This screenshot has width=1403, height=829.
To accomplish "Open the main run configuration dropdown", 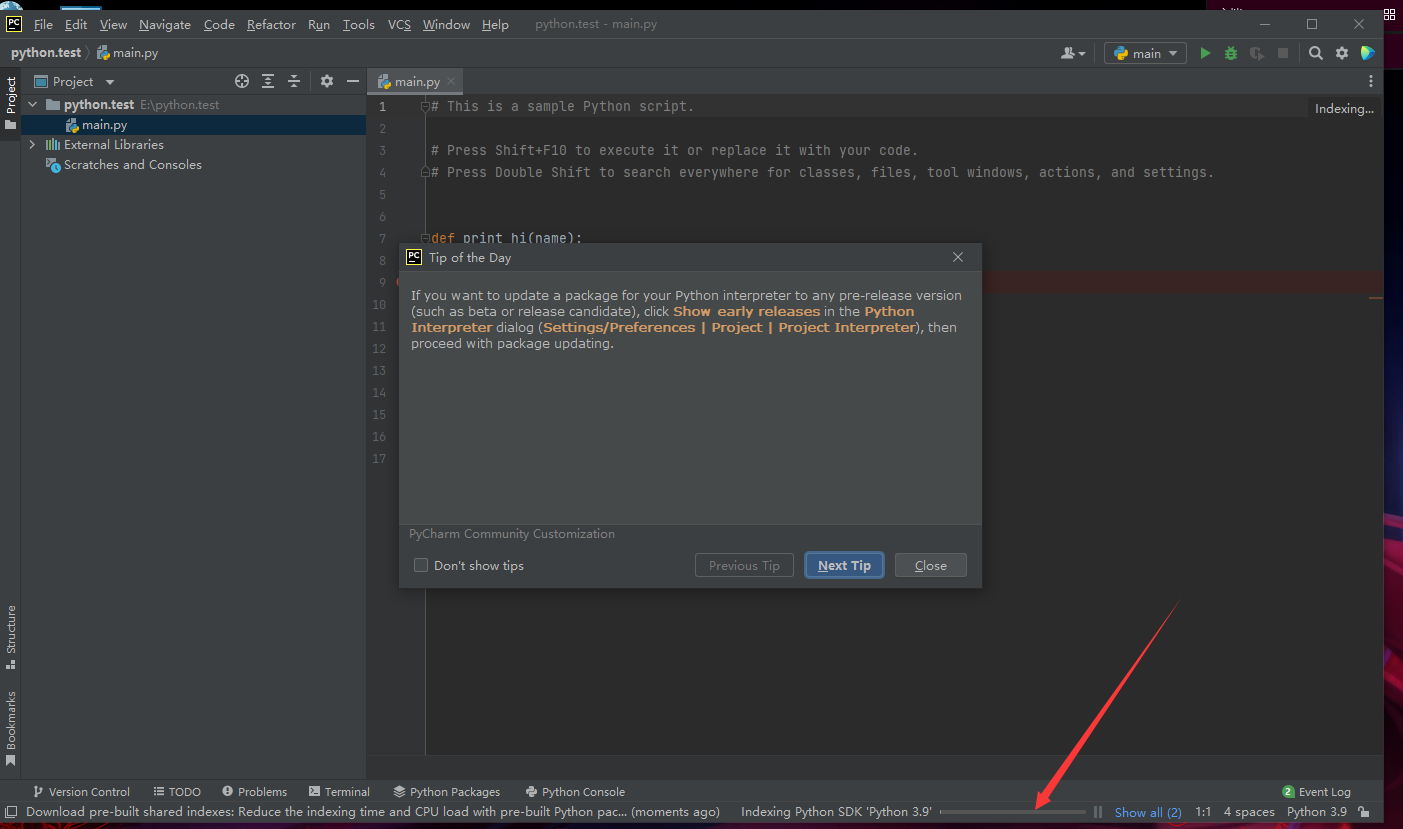I will 1144,53.
